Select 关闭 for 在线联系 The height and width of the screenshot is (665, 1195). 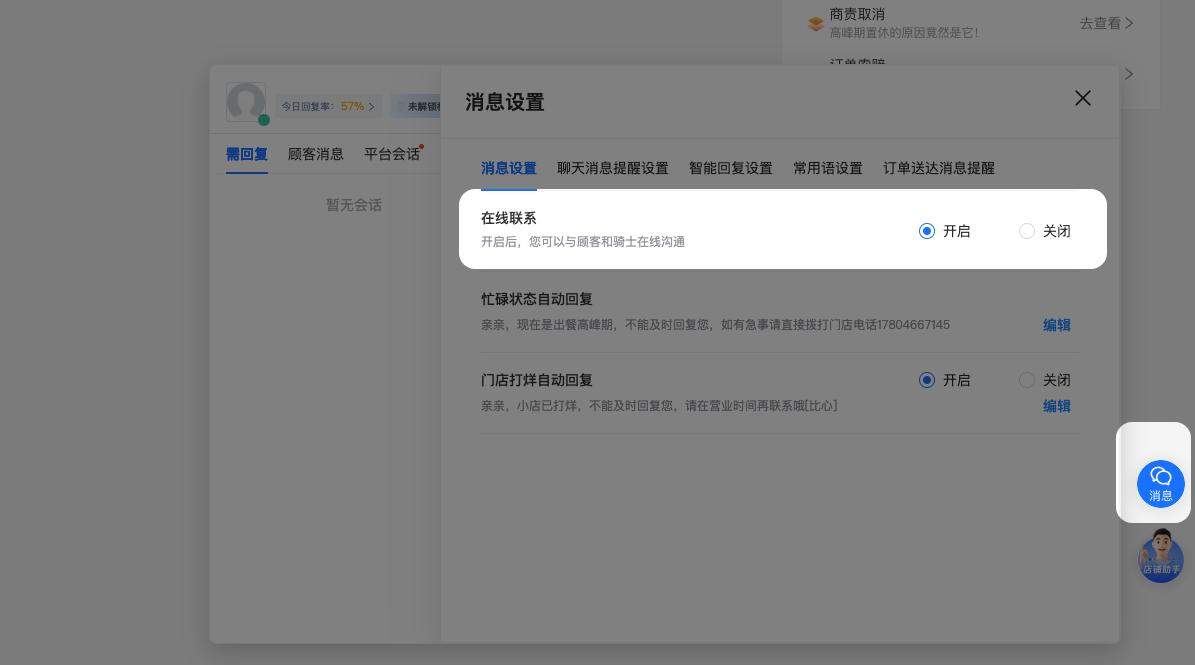1027,231
